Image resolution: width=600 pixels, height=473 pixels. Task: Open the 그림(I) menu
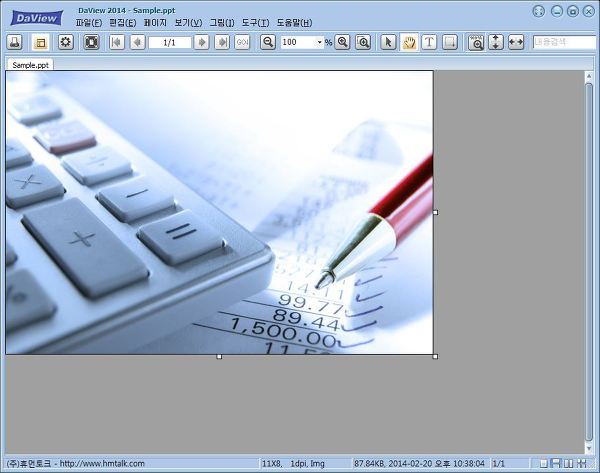tap(222, 23)
